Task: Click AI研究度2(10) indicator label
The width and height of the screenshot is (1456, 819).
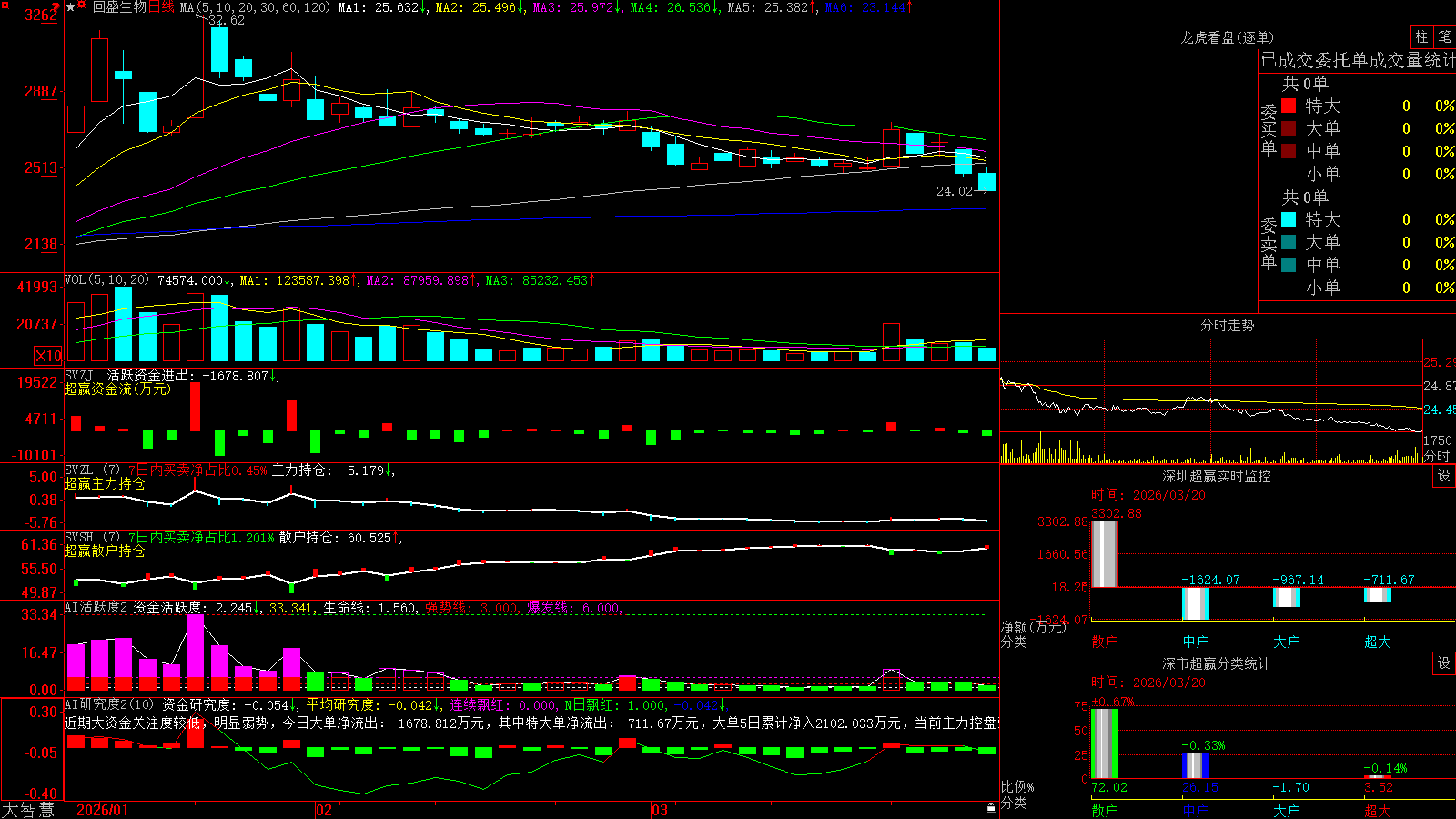Action: [x=110, y=704]
